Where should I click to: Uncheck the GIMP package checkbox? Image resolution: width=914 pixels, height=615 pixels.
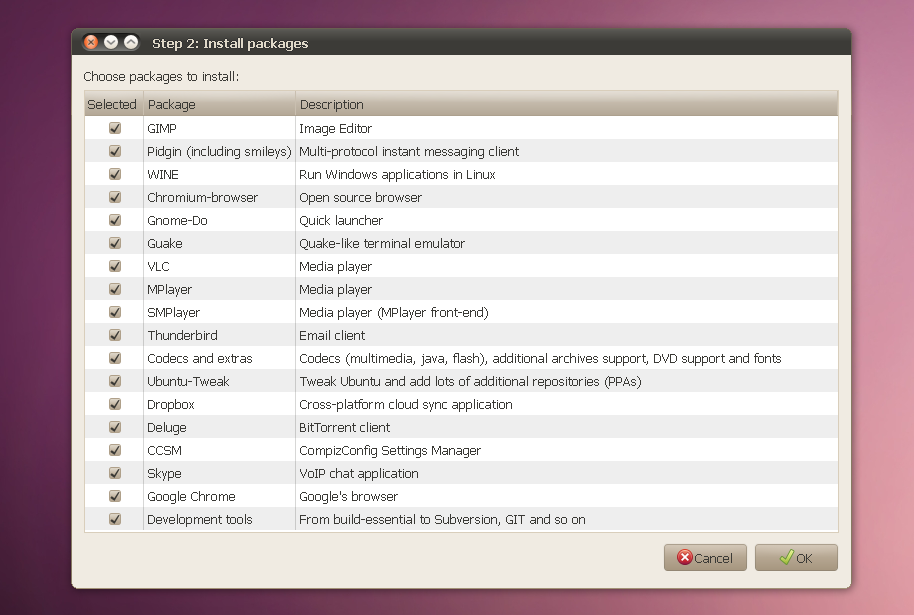[x=115, y=128]
